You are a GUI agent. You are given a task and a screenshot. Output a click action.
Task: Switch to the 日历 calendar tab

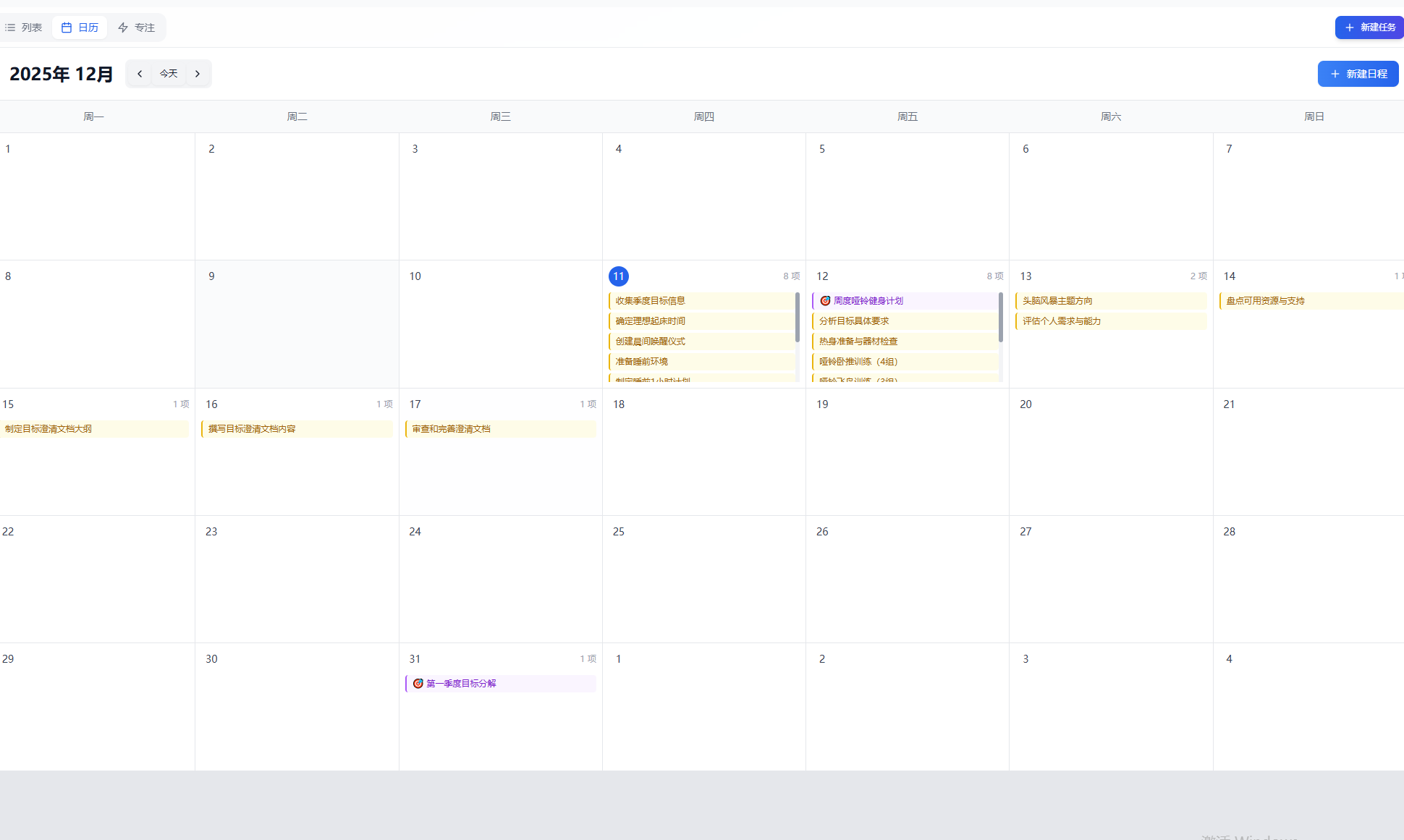[x=80, y=27]
